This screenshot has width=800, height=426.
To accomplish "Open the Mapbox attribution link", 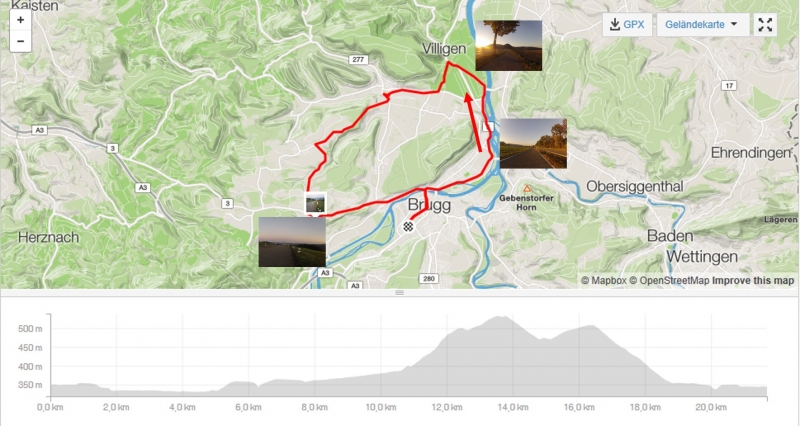I will 604,281.
